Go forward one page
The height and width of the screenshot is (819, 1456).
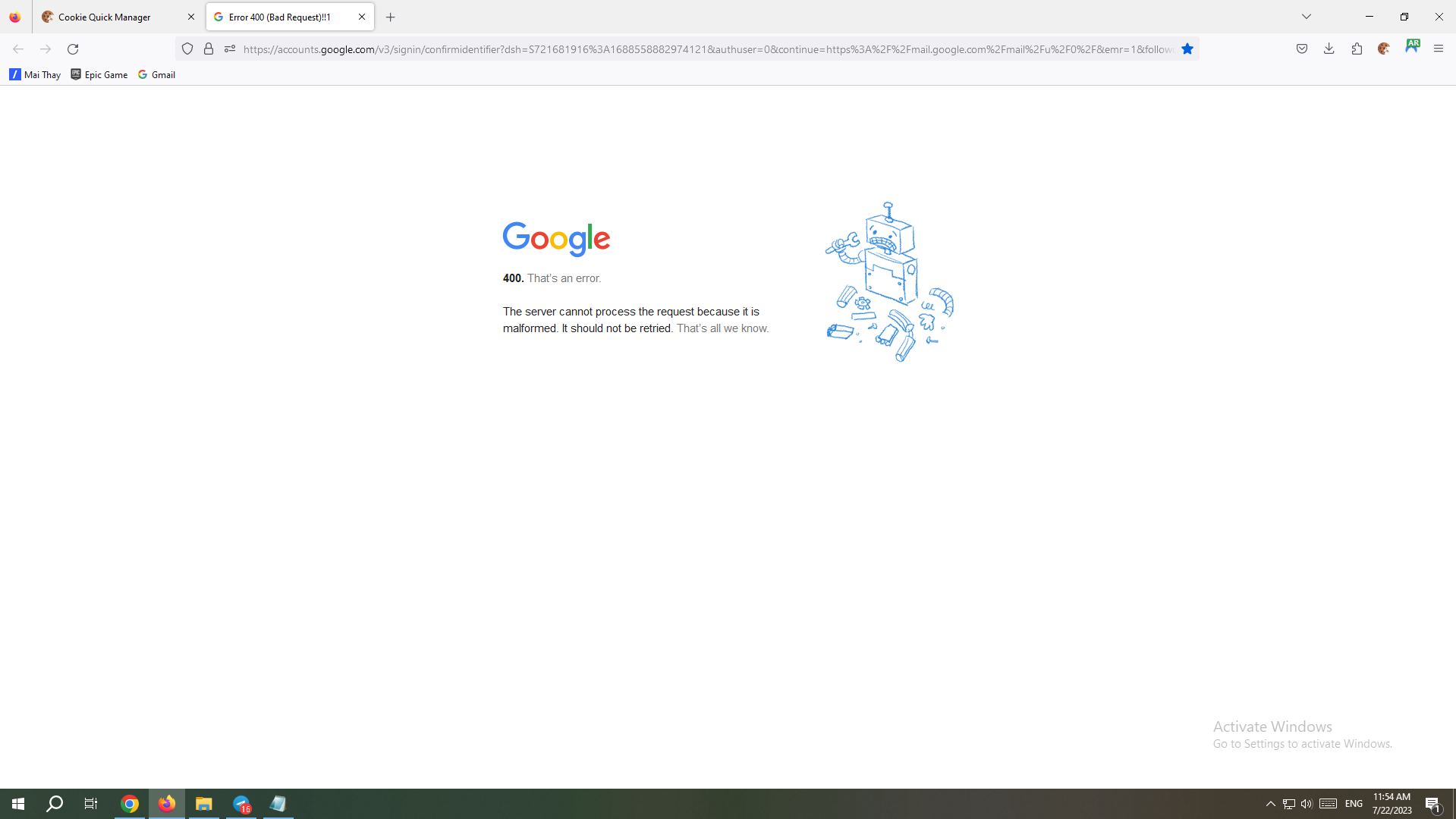point(46,49)
